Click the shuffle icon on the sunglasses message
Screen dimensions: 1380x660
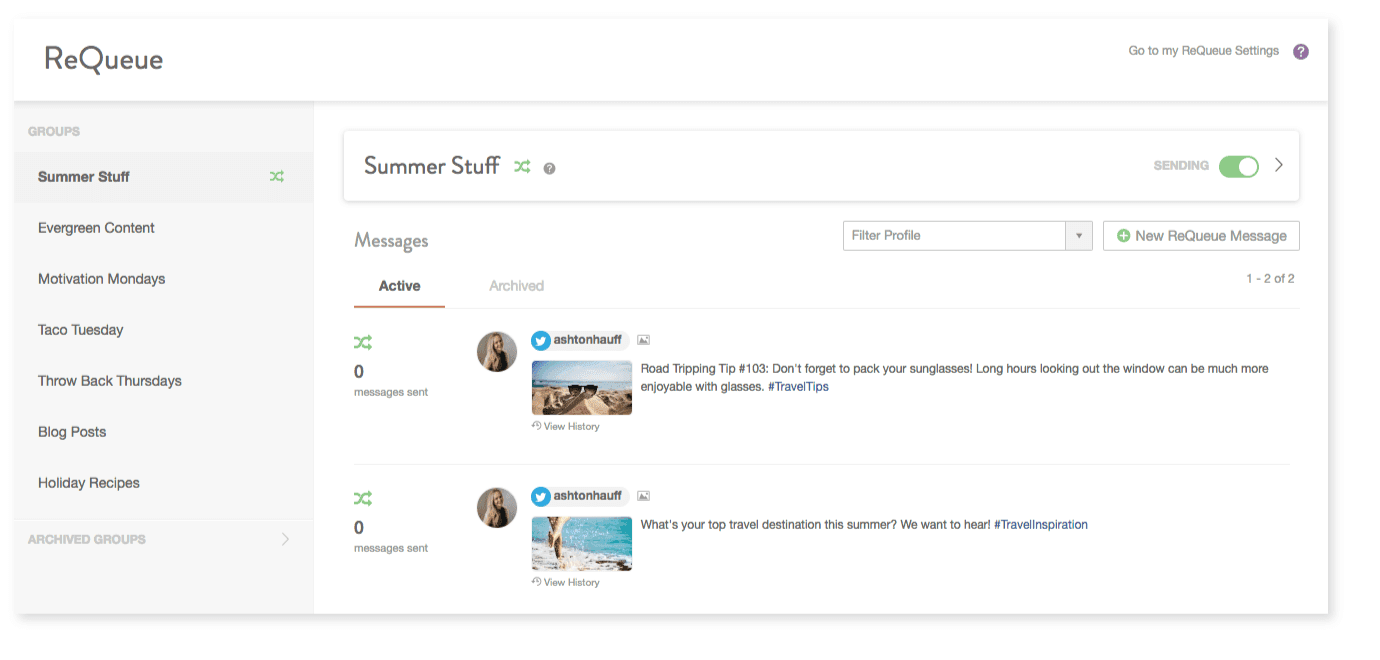pos(363,343)
